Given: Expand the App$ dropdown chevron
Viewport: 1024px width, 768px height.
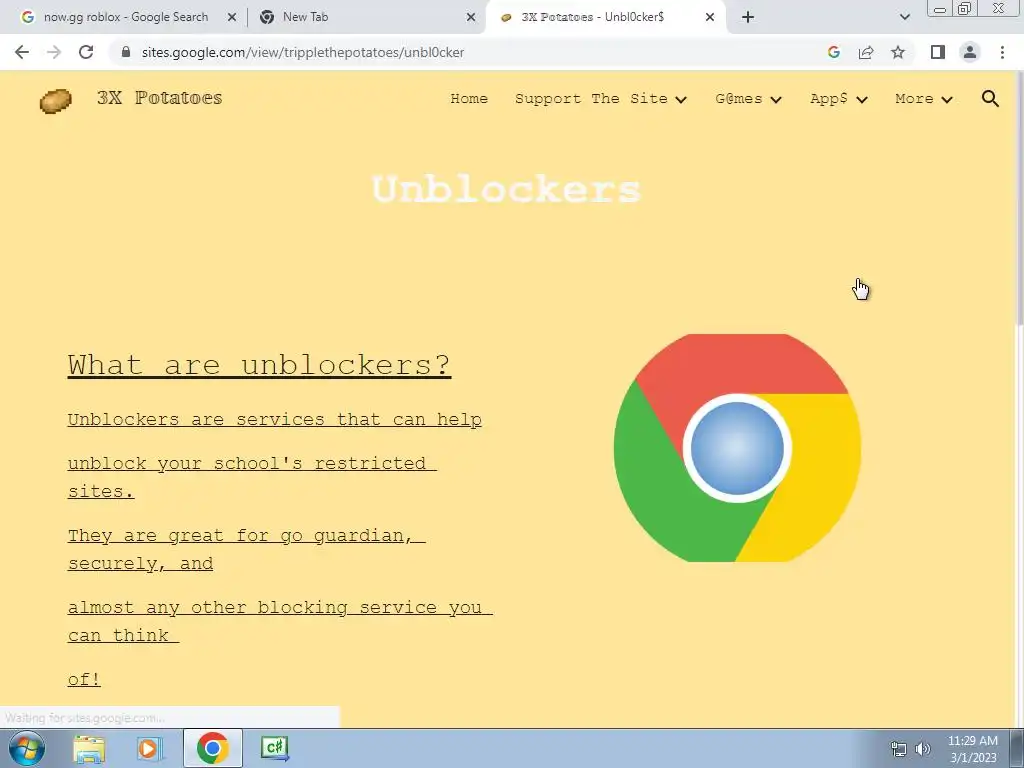Looking at the screenshot, I should [862, 99].
